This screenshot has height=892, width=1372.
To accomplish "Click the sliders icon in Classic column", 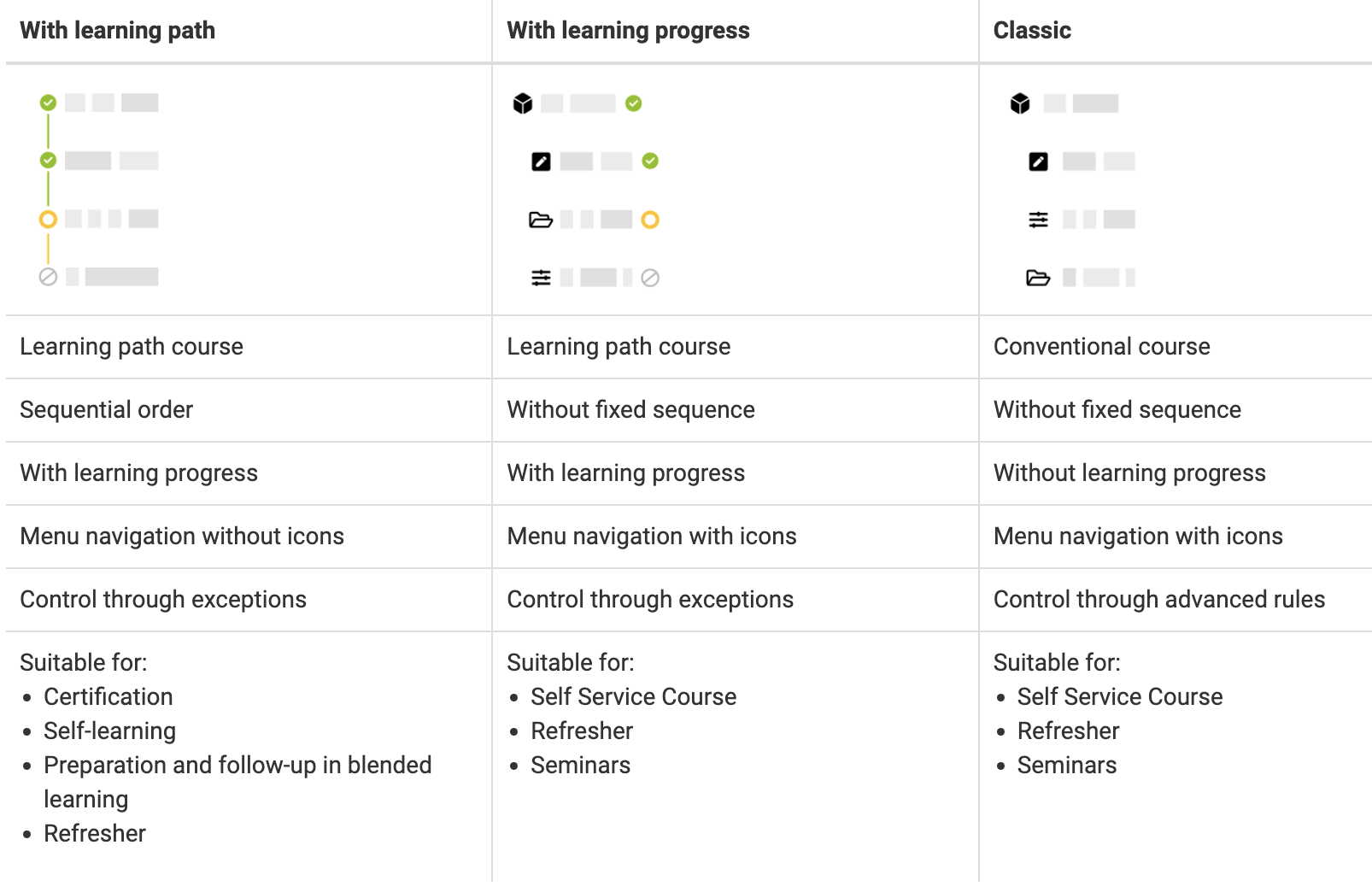I will 1038,220.
